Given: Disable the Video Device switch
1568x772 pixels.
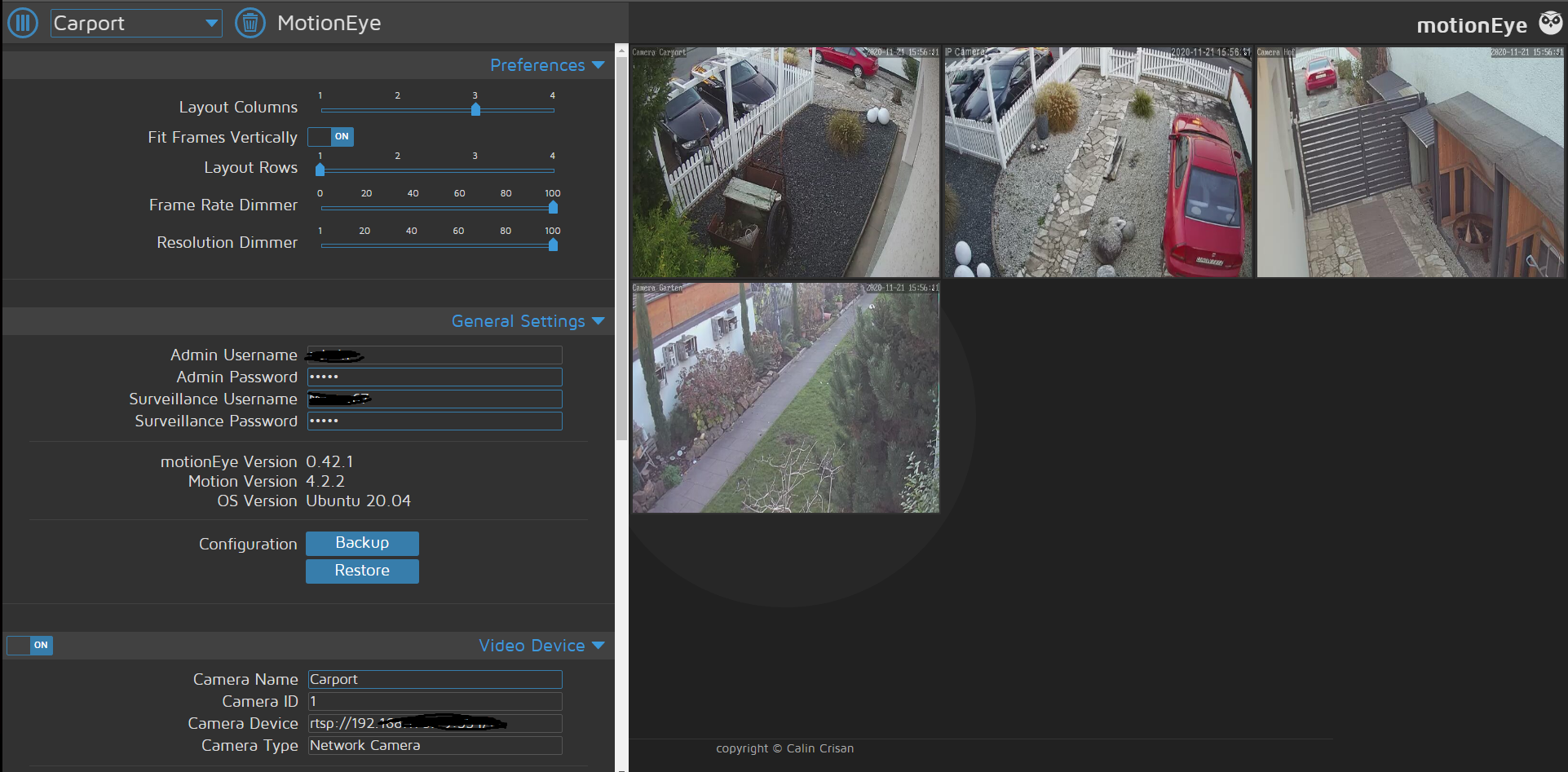Looking at the screenshot, I should coord(29,645).
